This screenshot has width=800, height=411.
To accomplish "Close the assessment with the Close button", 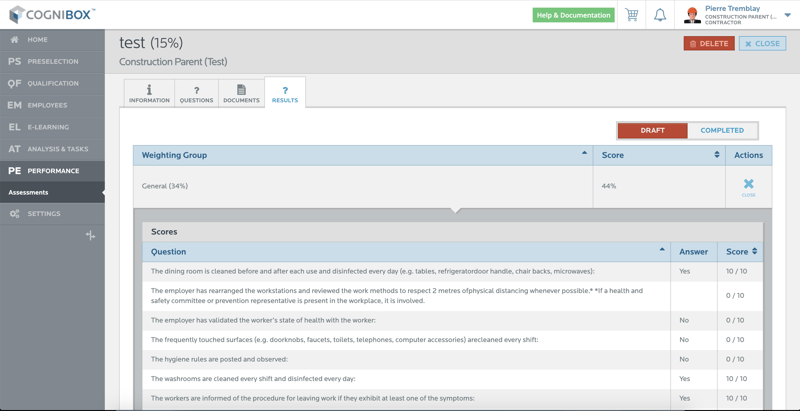I will coord(762,43).
